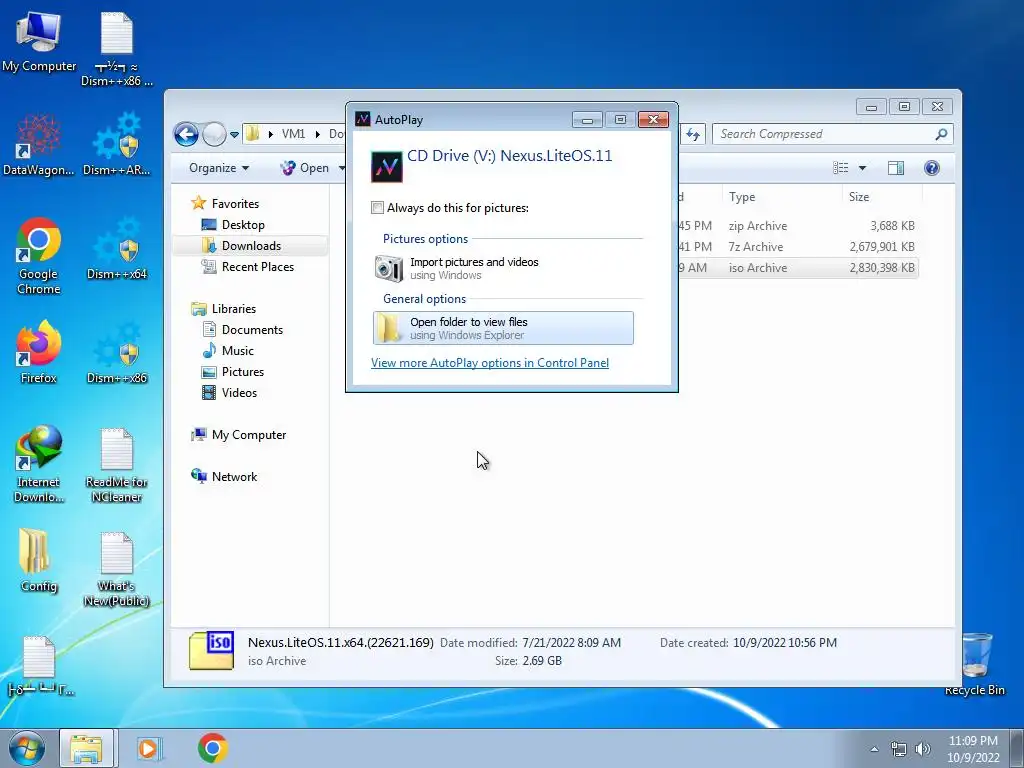The height and width of the screenshot is (768, 1024).
Task: Click the Windows Start orb
Action: (26, 748)
